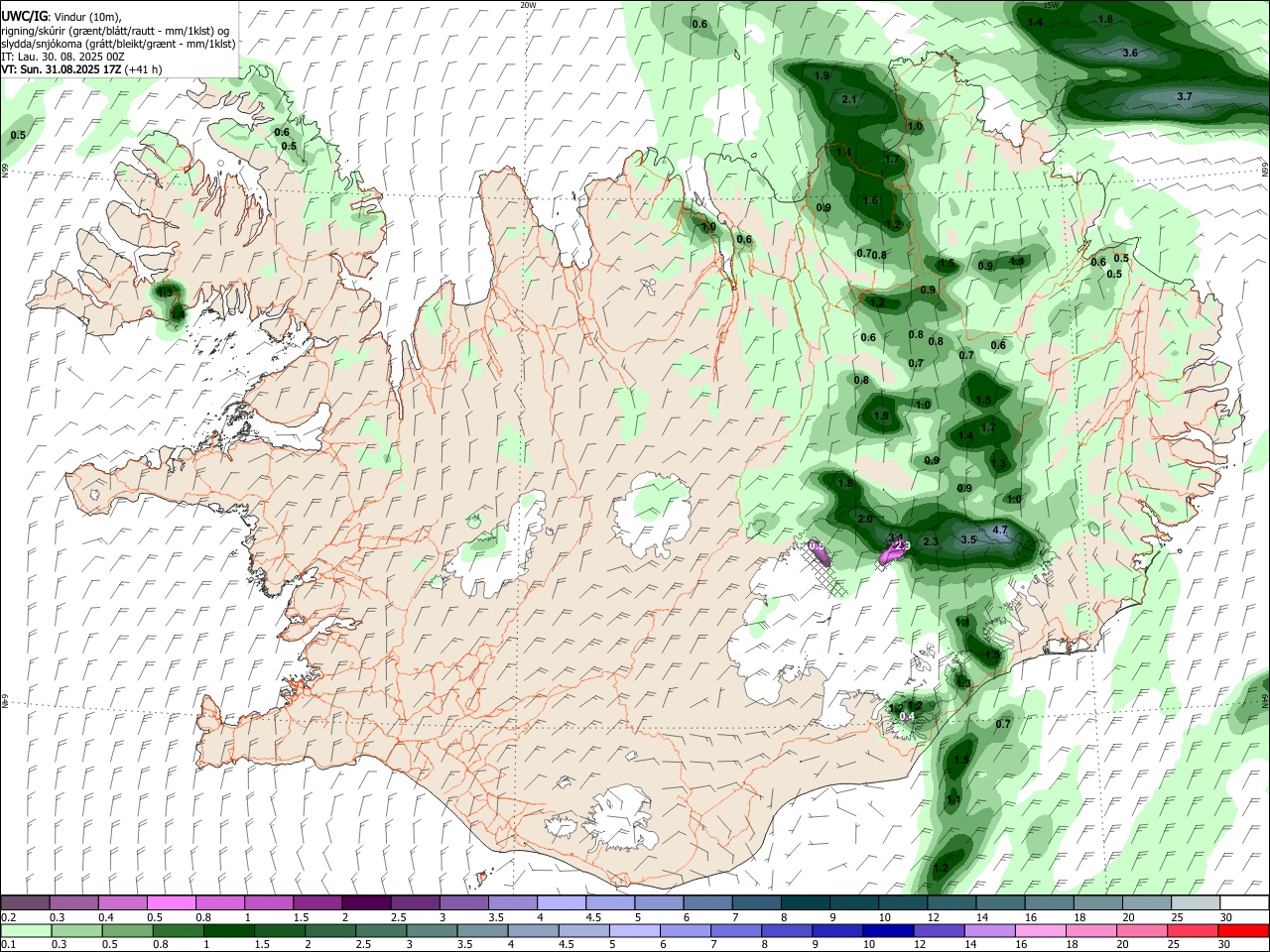Screen dimensions: 1270x952
Task: Click the 3.7 precipitation value offshore
Action: point(1184,96)
